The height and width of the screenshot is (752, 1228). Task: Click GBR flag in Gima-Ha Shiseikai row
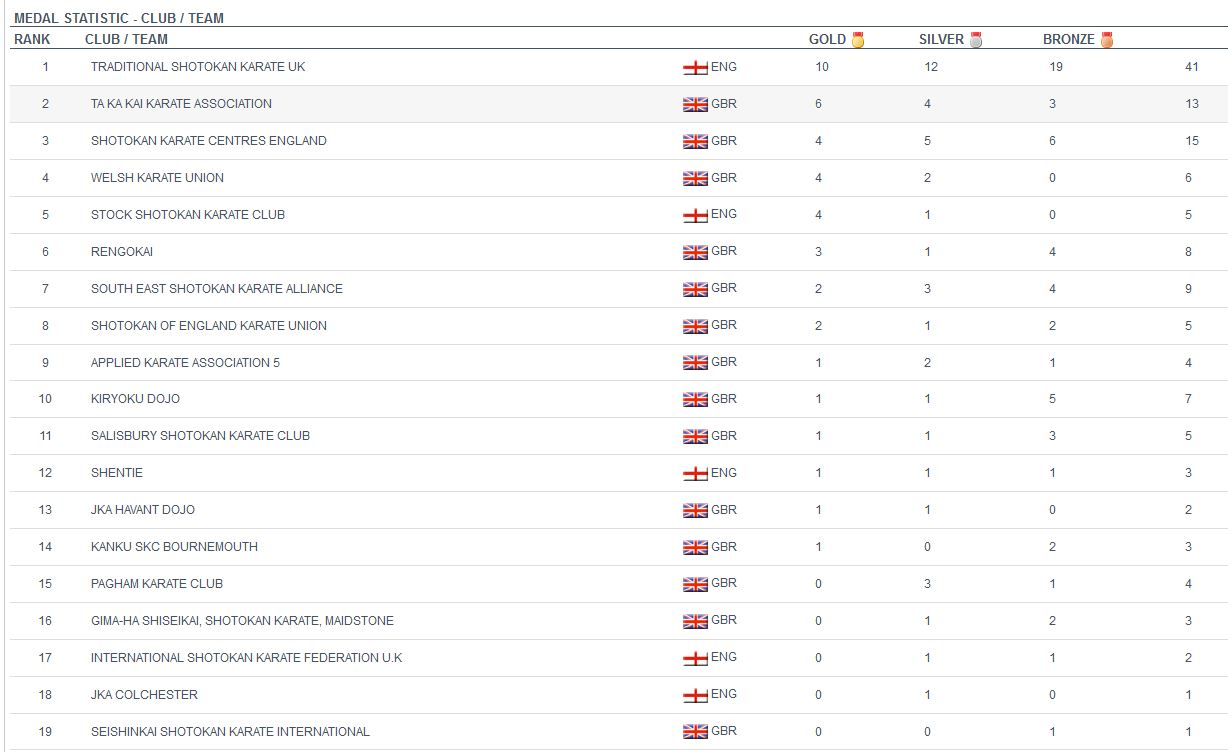(695, 621)
